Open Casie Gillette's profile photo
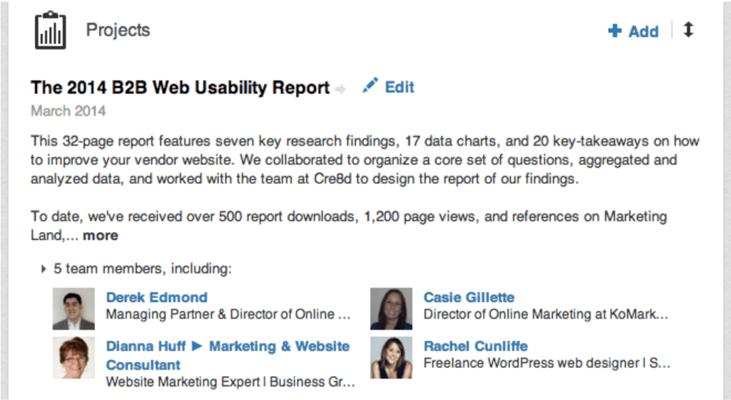This screenshot has width=731, height=400. coord(391,309)
